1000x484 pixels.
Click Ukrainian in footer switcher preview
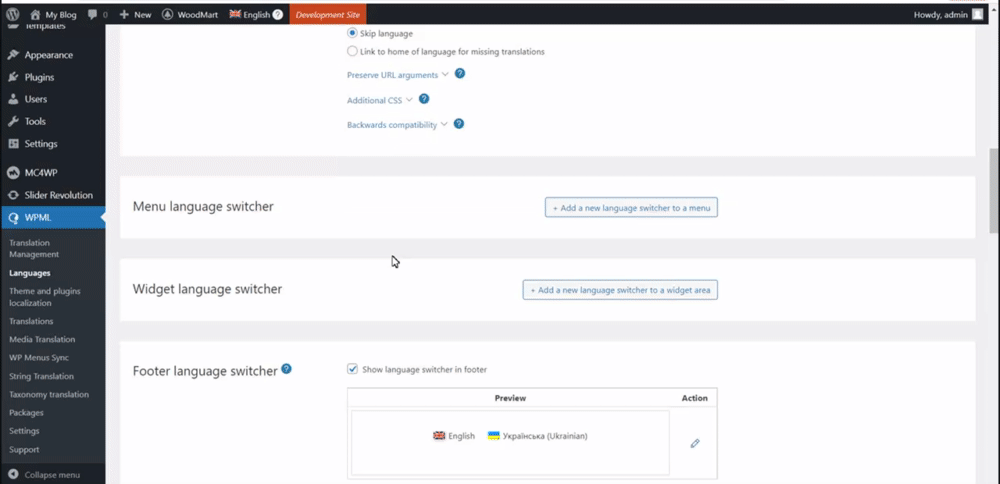point(538,436)
